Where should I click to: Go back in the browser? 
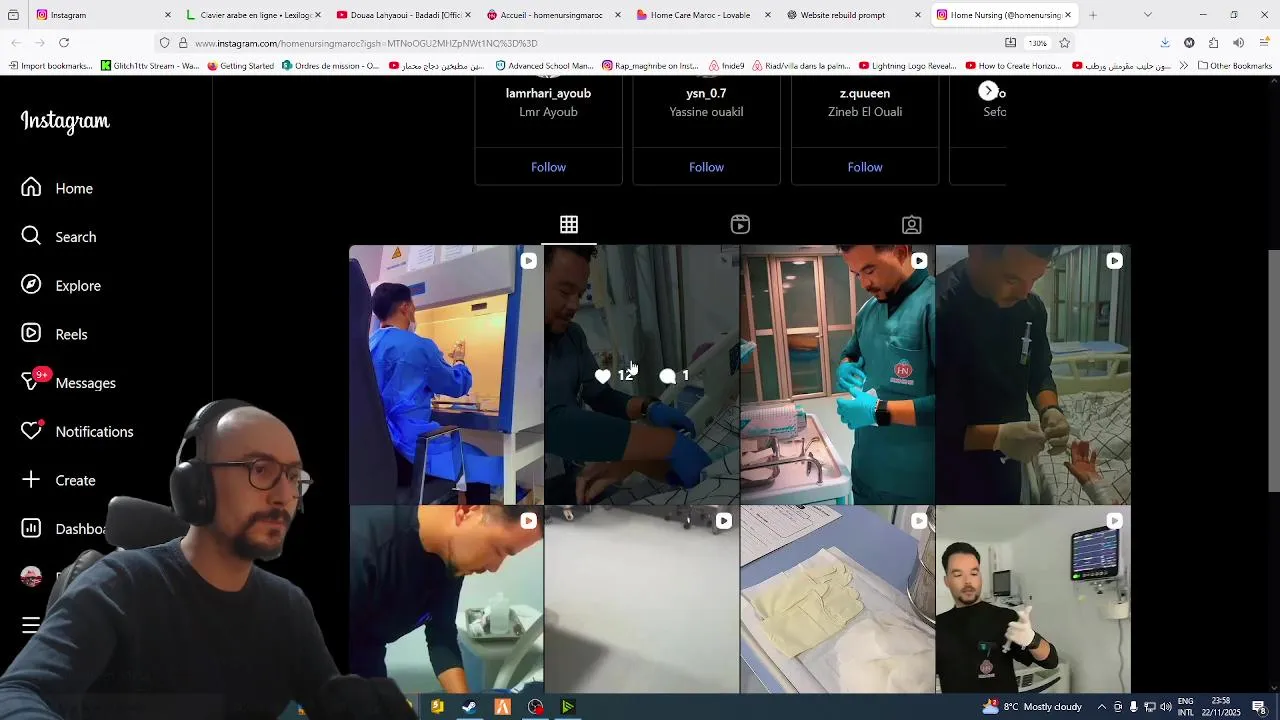coord(16,43)
